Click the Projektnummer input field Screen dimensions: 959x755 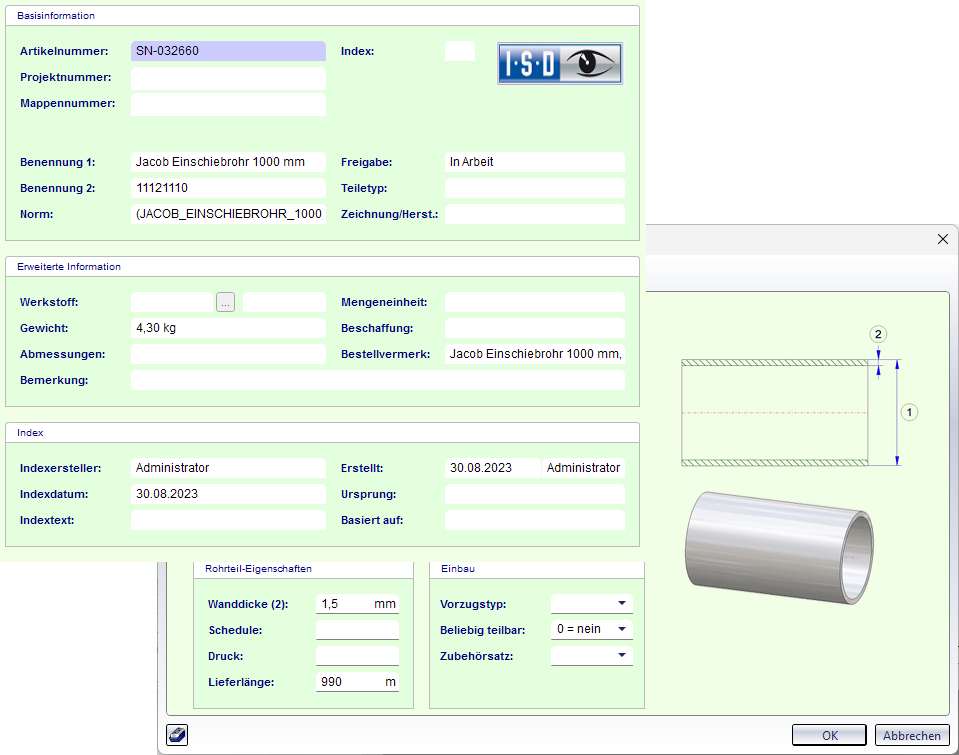pos(228,77)
